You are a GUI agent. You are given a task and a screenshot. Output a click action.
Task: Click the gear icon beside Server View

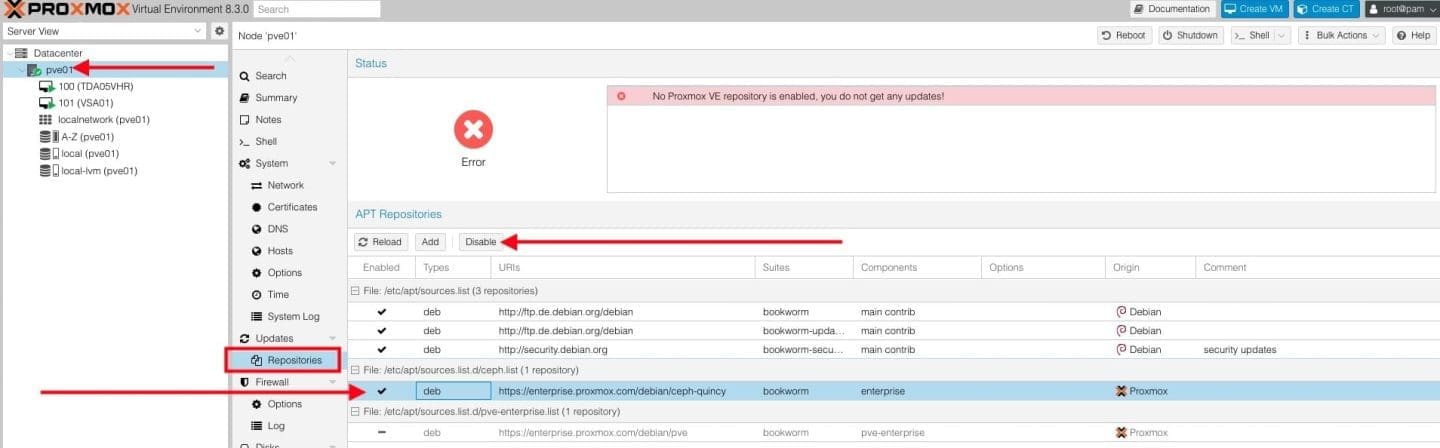220,32
